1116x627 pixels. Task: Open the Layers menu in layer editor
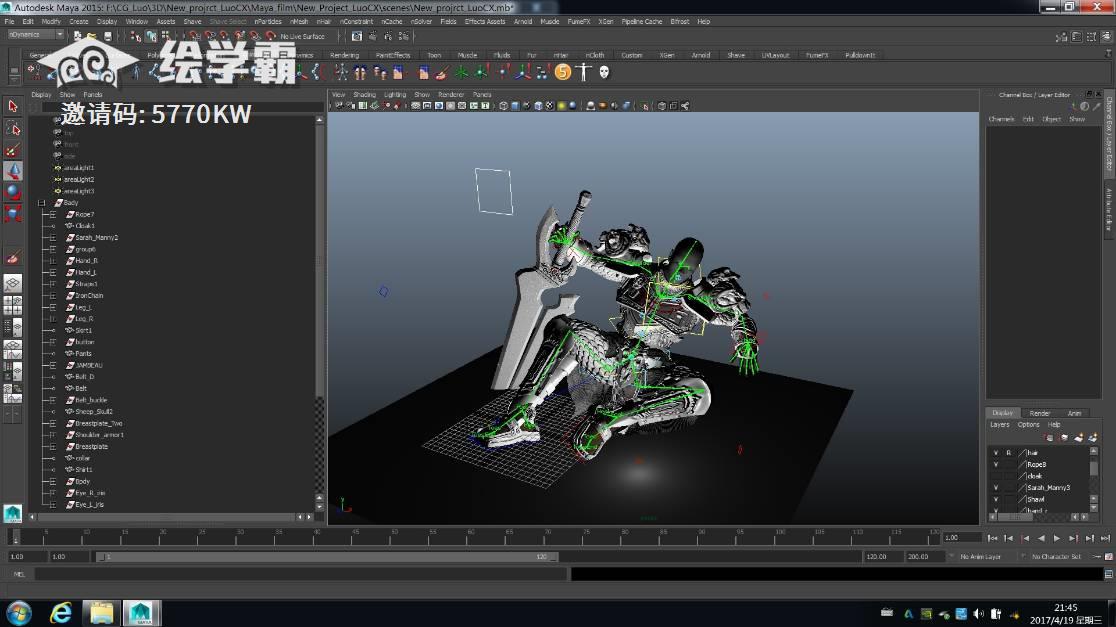click(x=1000, y=425)
